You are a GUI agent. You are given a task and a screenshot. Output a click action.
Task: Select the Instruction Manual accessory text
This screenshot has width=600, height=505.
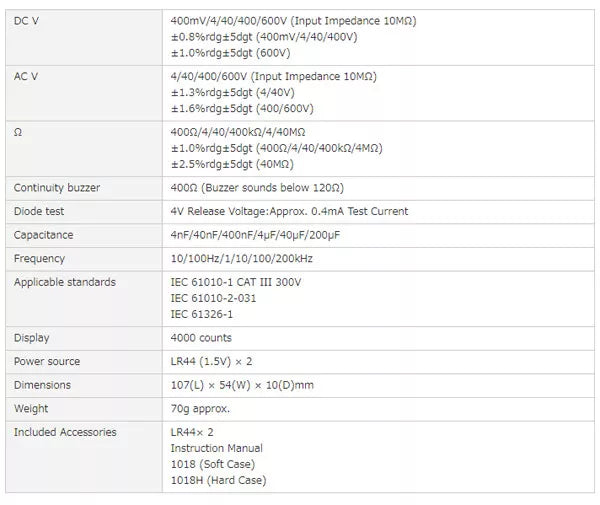click(x=217, y=448)
